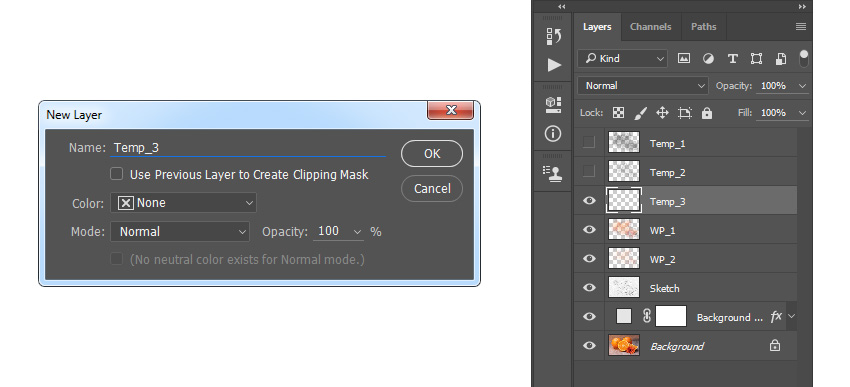Open the Info panel icon
The height and width of the screenshot is (387, 850).
click(x=553, y=133)
